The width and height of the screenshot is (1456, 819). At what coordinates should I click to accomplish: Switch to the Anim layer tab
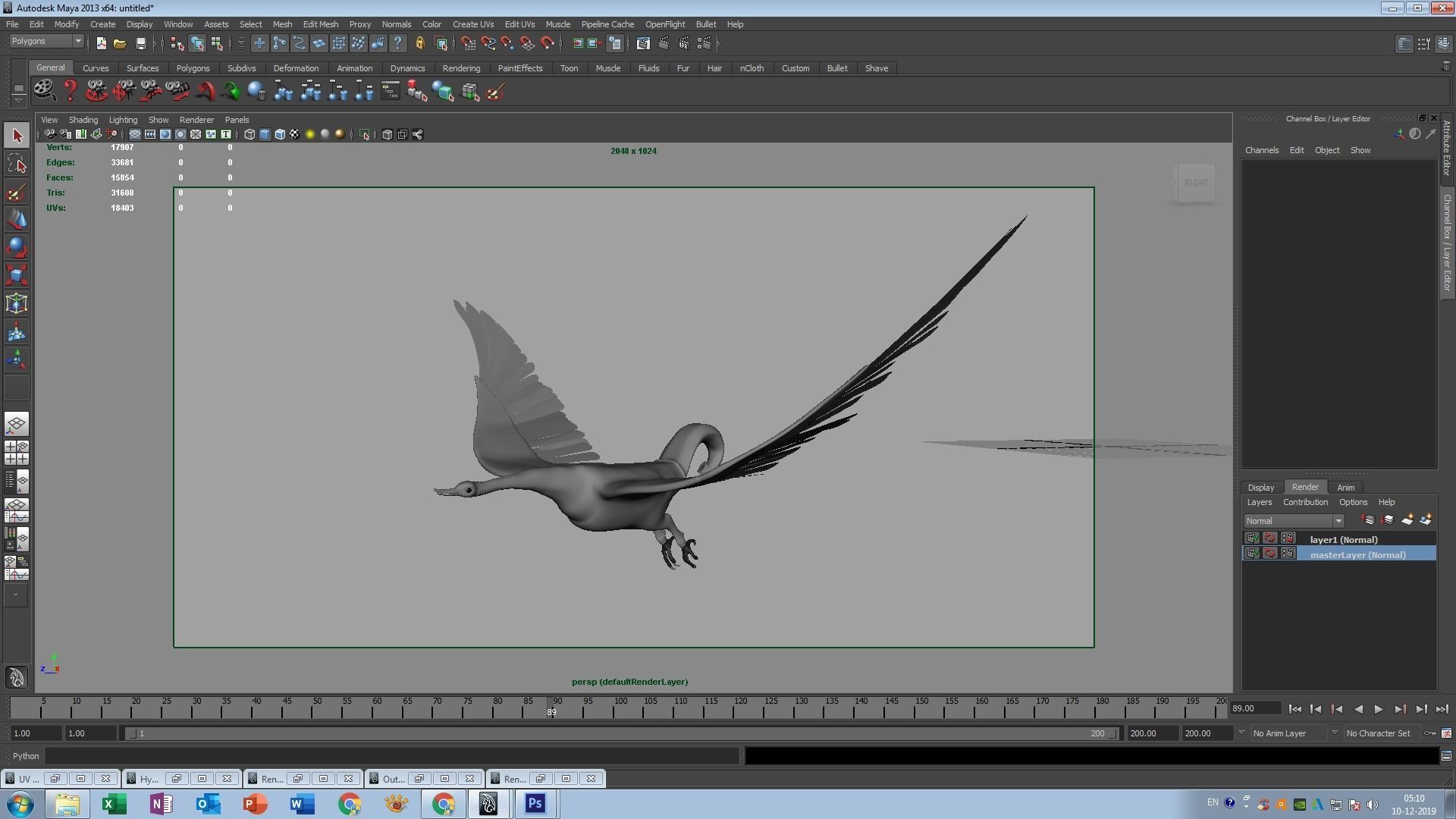coord(1345,488)
